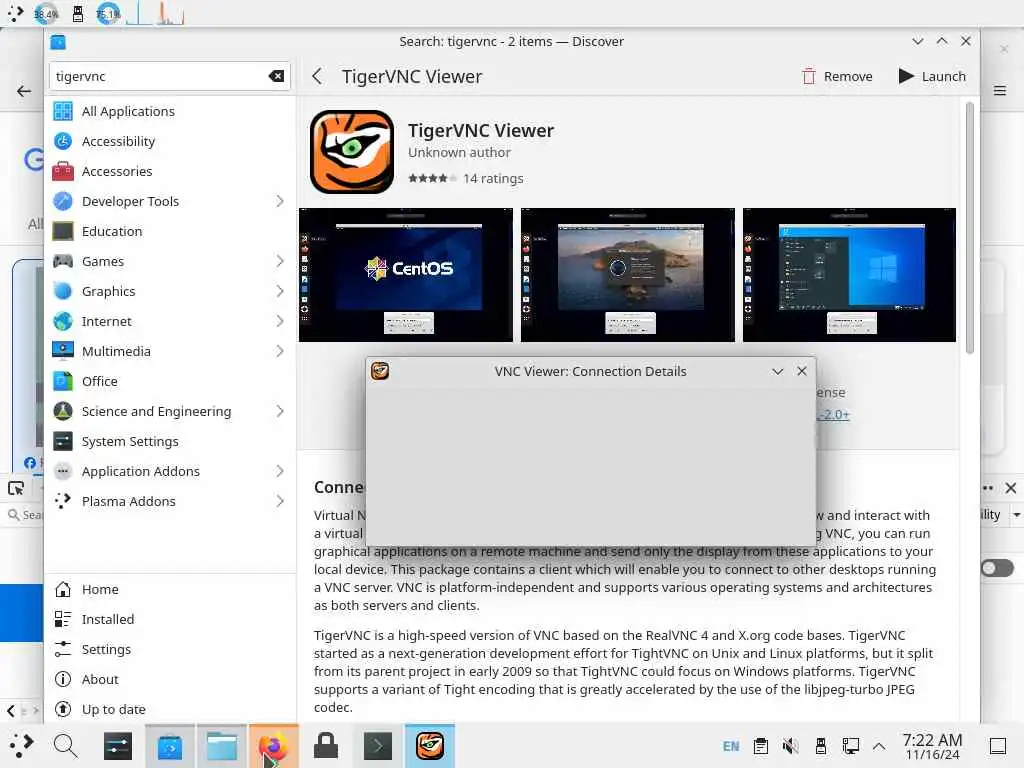
Task: Click the Games controller icon
Action: [x=63, y=261]
